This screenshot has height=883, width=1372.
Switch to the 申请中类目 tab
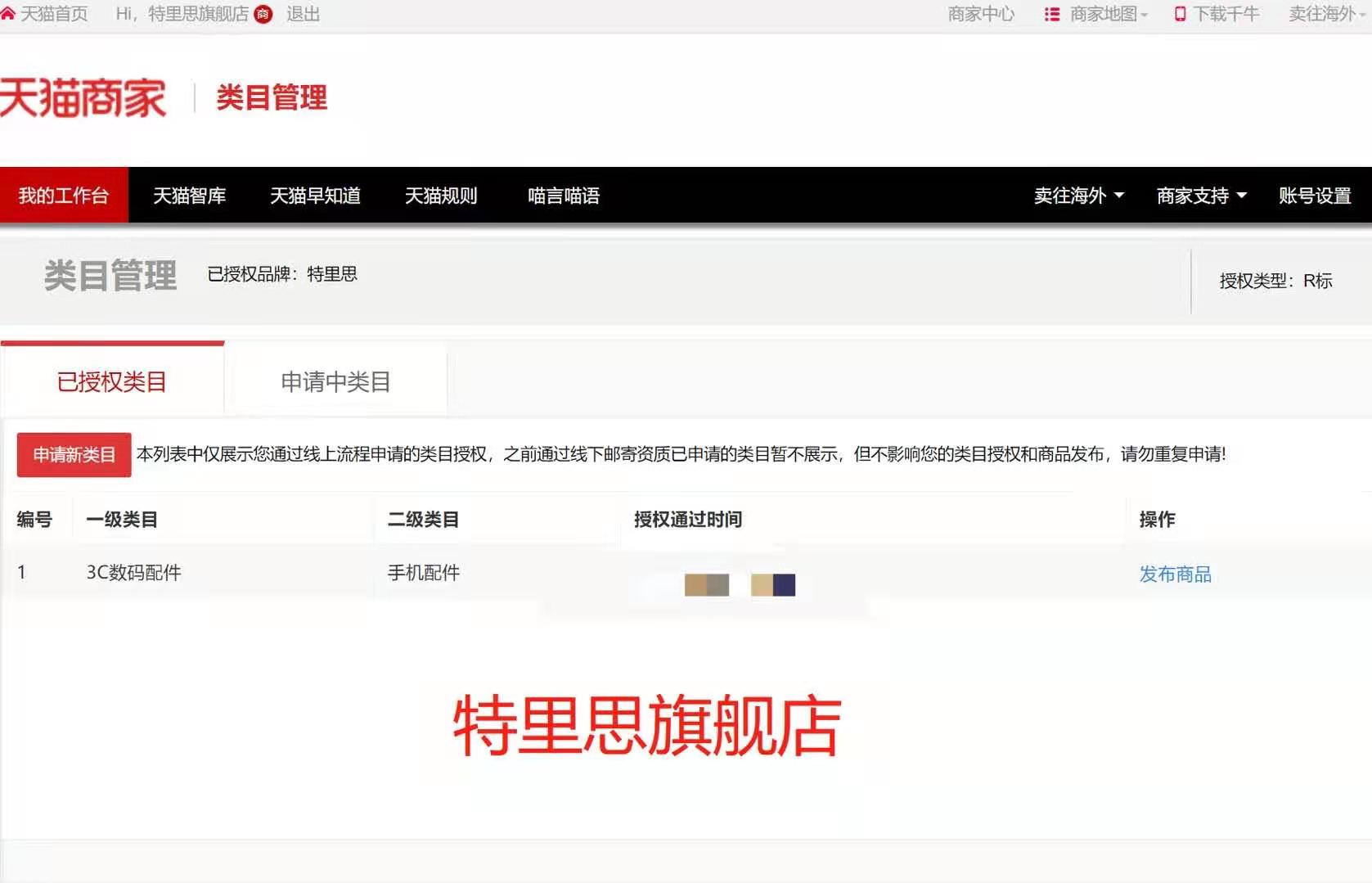335,381
